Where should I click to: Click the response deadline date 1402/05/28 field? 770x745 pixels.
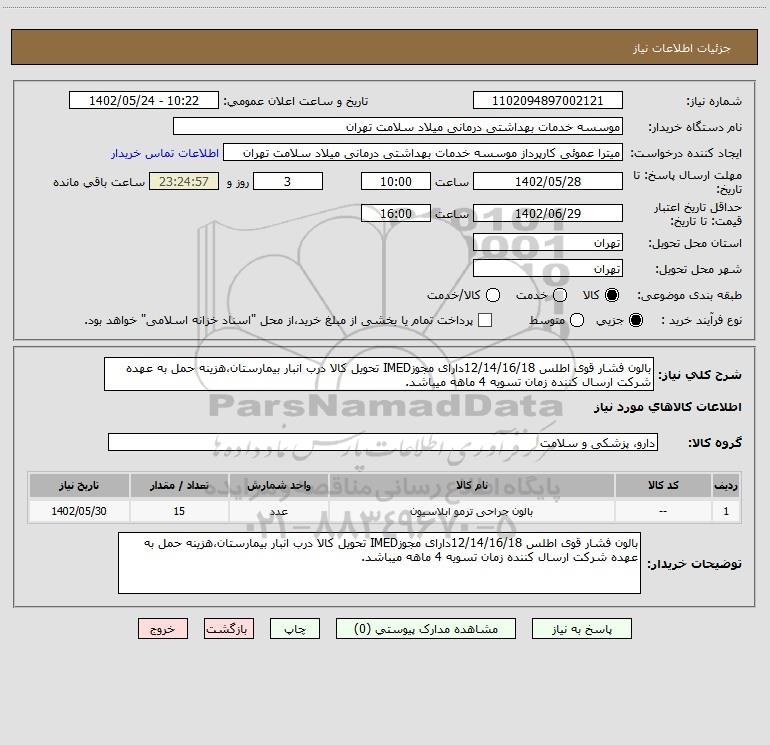click(547, 181)
